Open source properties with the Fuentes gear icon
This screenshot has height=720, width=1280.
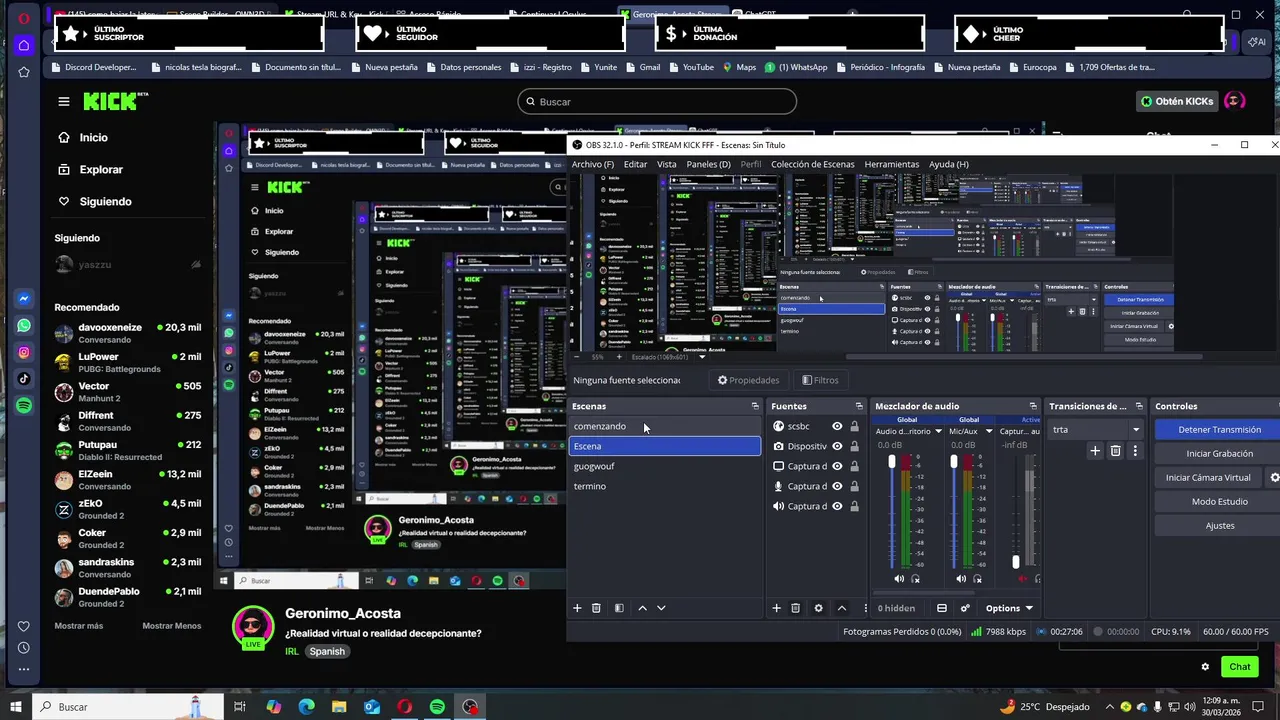pyautogui.click(x=819, y=608)
